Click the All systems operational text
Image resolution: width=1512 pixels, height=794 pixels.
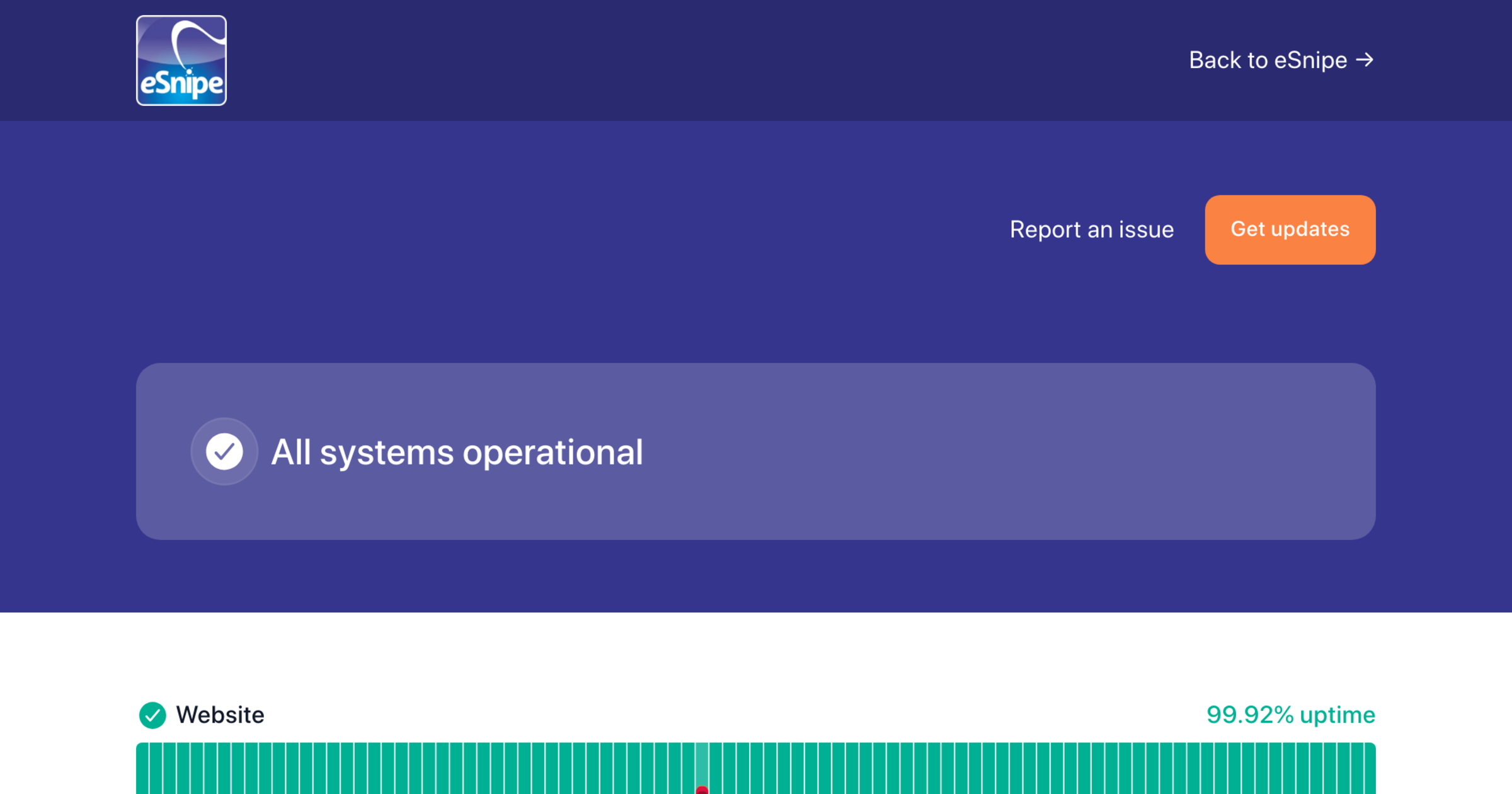pyautogui.click(x=457, y=452)
